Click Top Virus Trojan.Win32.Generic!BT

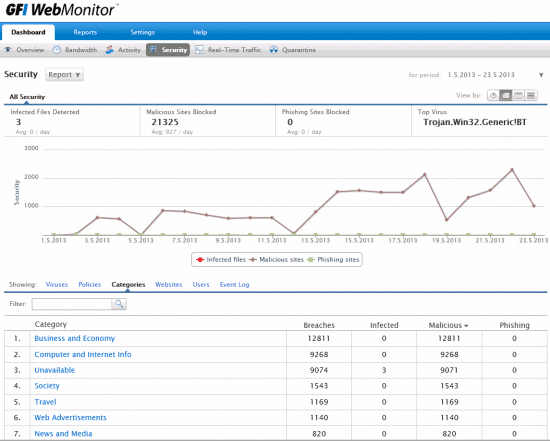click(x=475, y=122)
